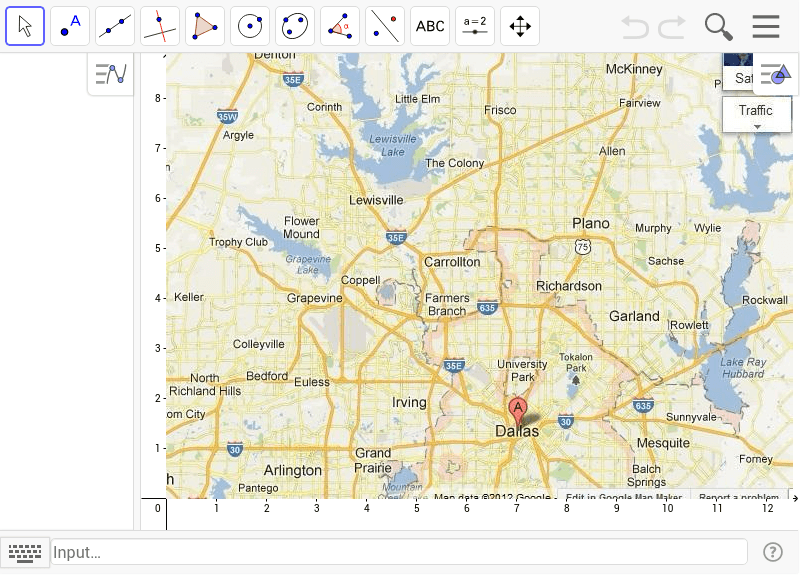Click the Plano label on map
Viewport: 800px width, 575px height.
click(591, 223)
